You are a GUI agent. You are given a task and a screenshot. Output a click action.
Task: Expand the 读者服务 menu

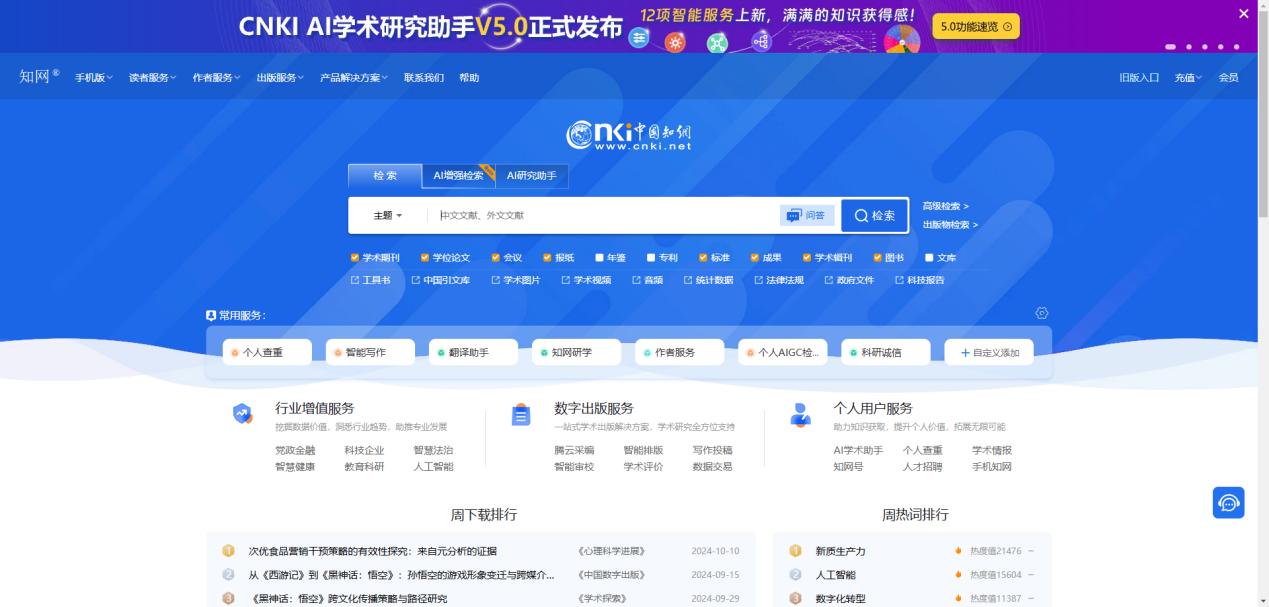tap(152, 78)
